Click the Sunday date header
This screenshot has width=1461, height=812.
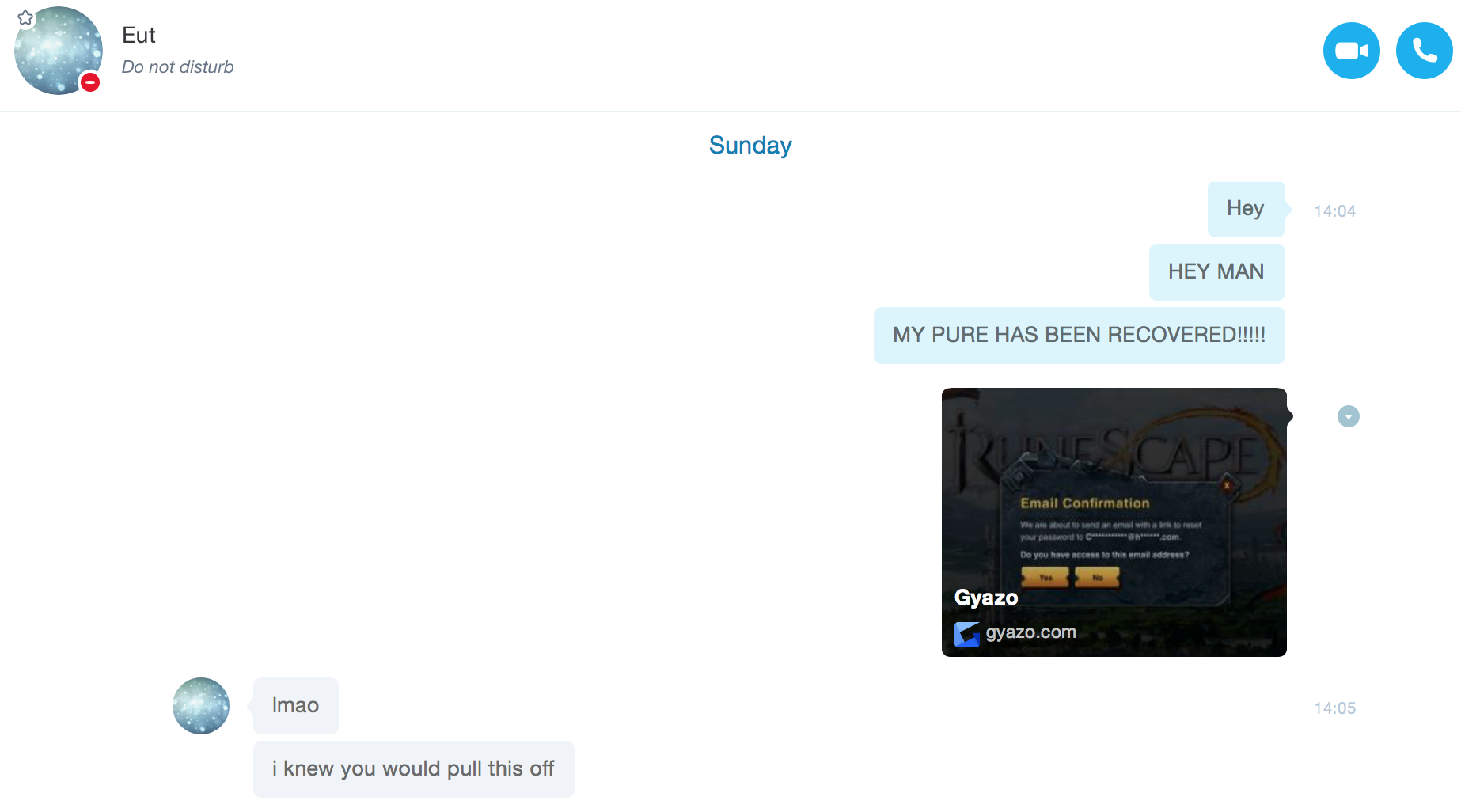point(750,146)
